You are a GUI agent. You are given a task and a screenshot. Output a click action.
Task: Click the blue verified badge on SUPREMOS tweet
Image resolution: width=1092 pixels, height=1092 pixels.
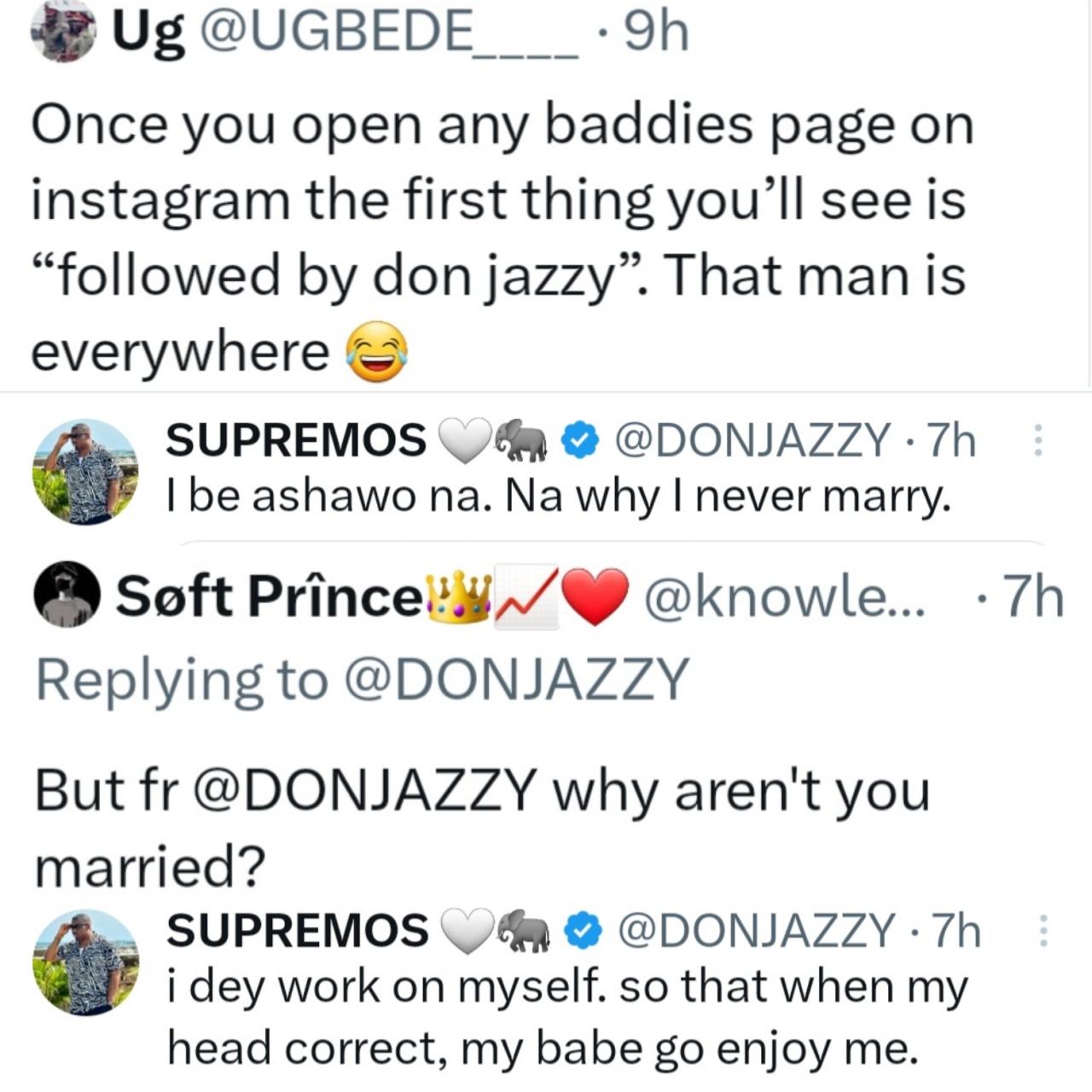pyautogui.click(x=578, y=439)
